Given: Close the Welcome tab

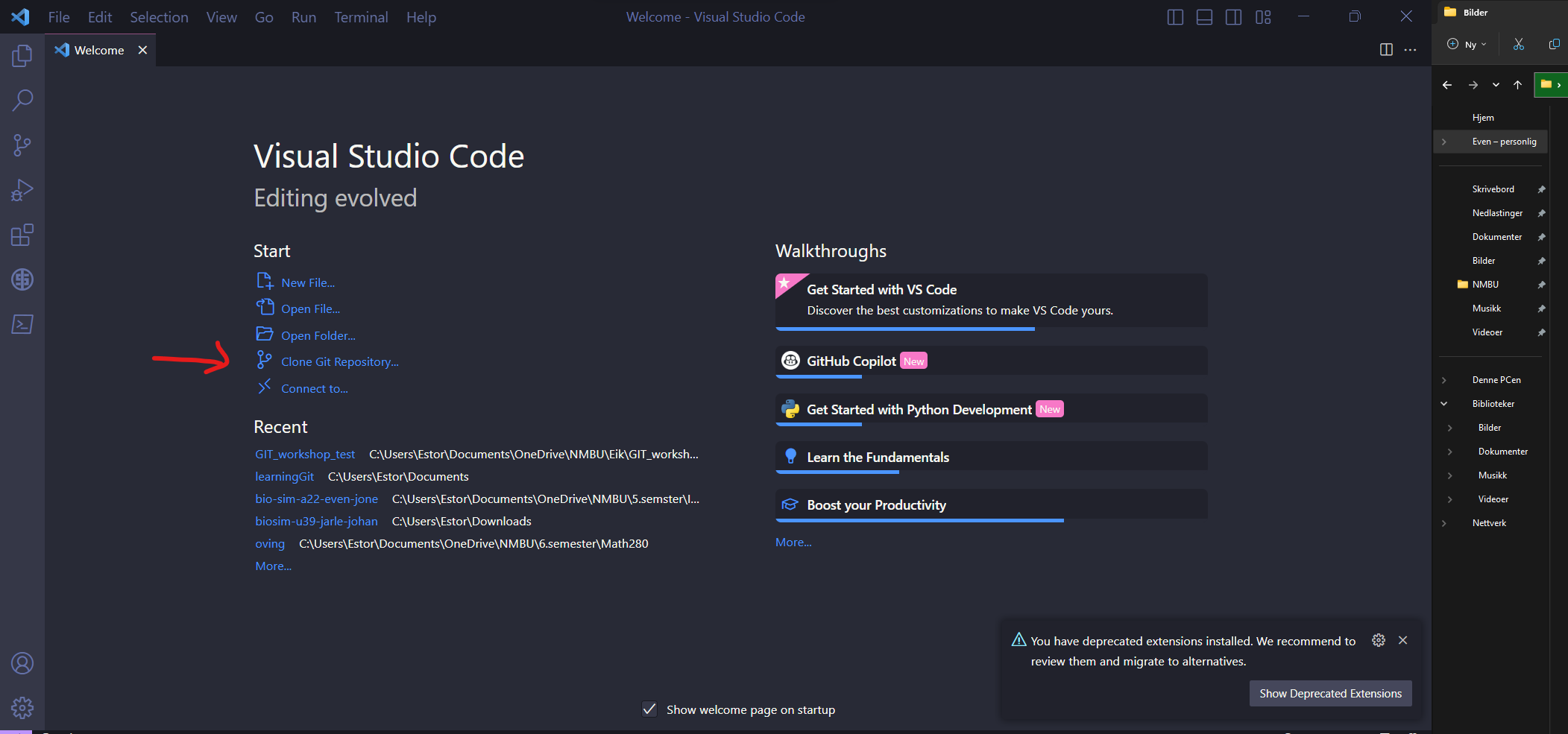Looking at the screenshot, I should coord(142,50).
